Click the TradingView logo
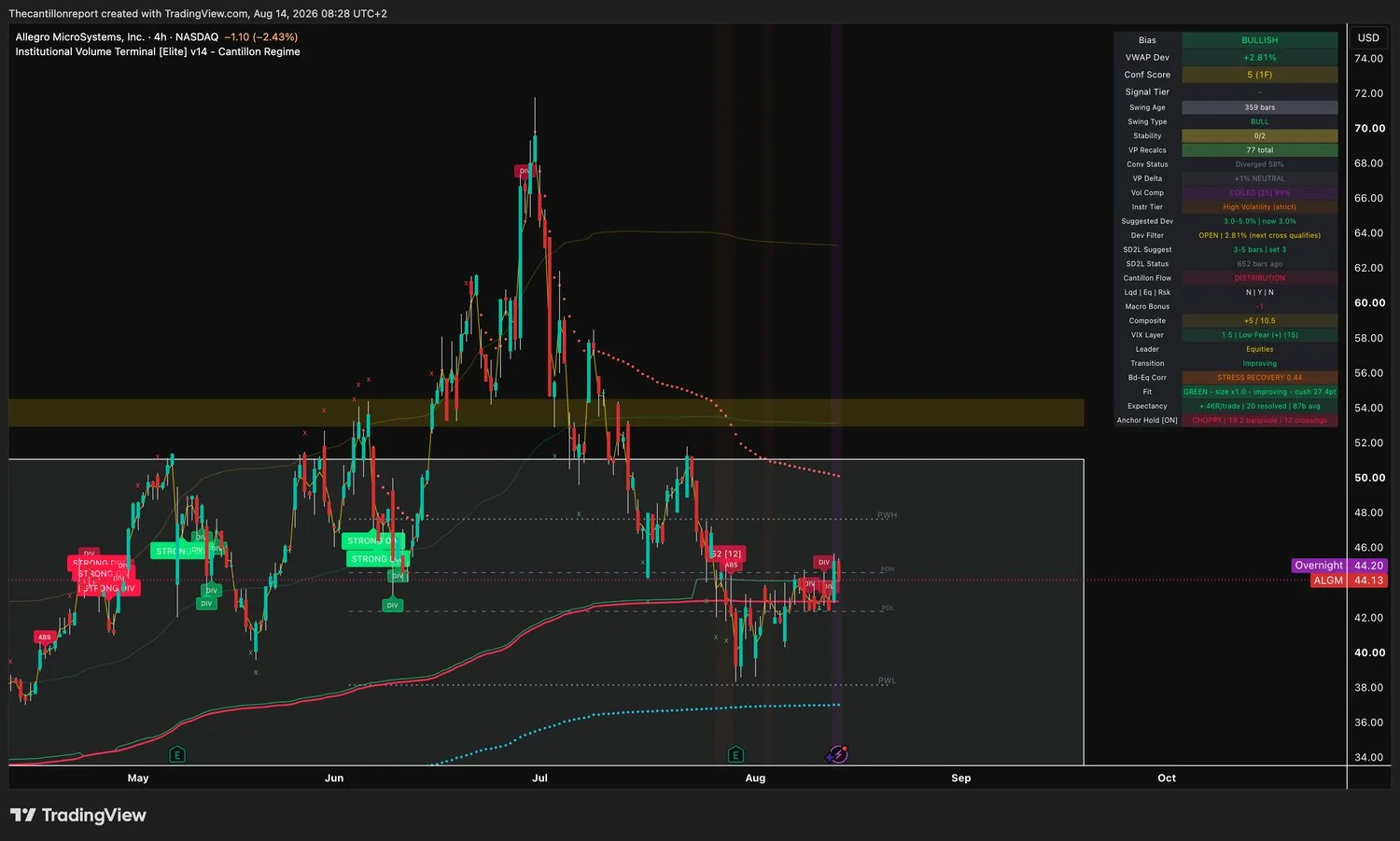This screenshot has width=1400, height=841. (78, 815)
